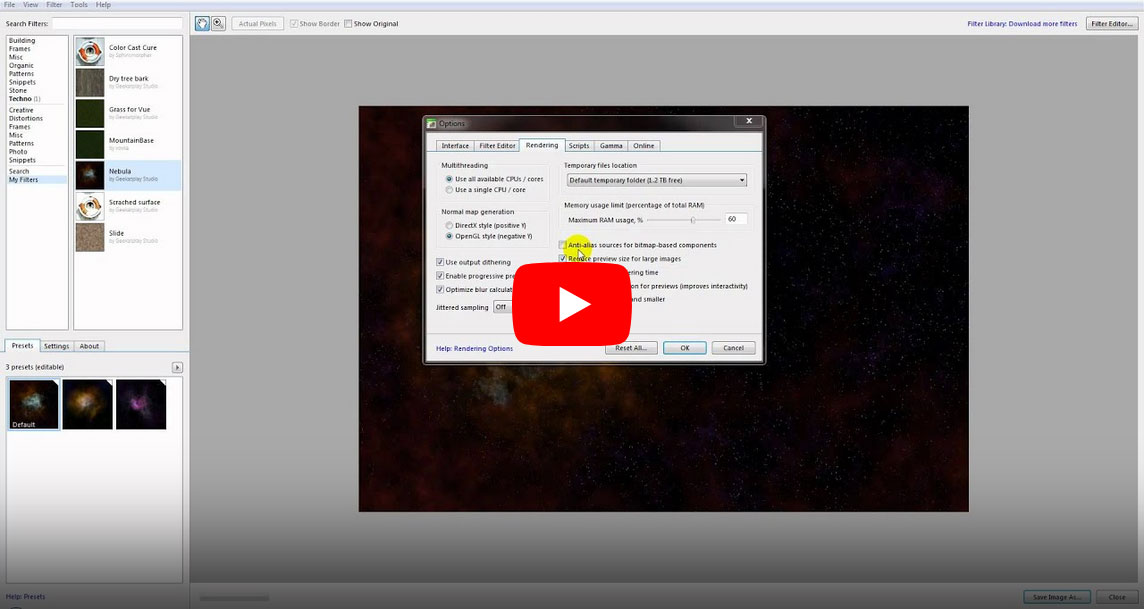Viewport: 1144px width, 609px height.
Task: Select the MountainBase filter icon
Action: [x=90, y=144]
